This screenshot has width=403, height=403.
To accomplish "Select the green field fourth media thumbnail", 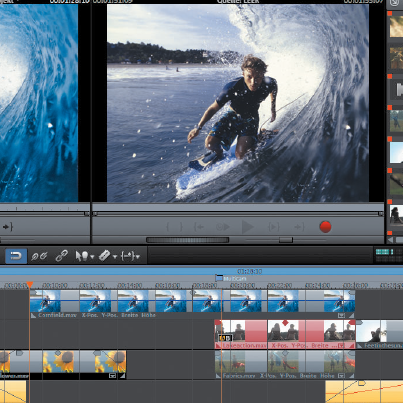I will (396, 120).
